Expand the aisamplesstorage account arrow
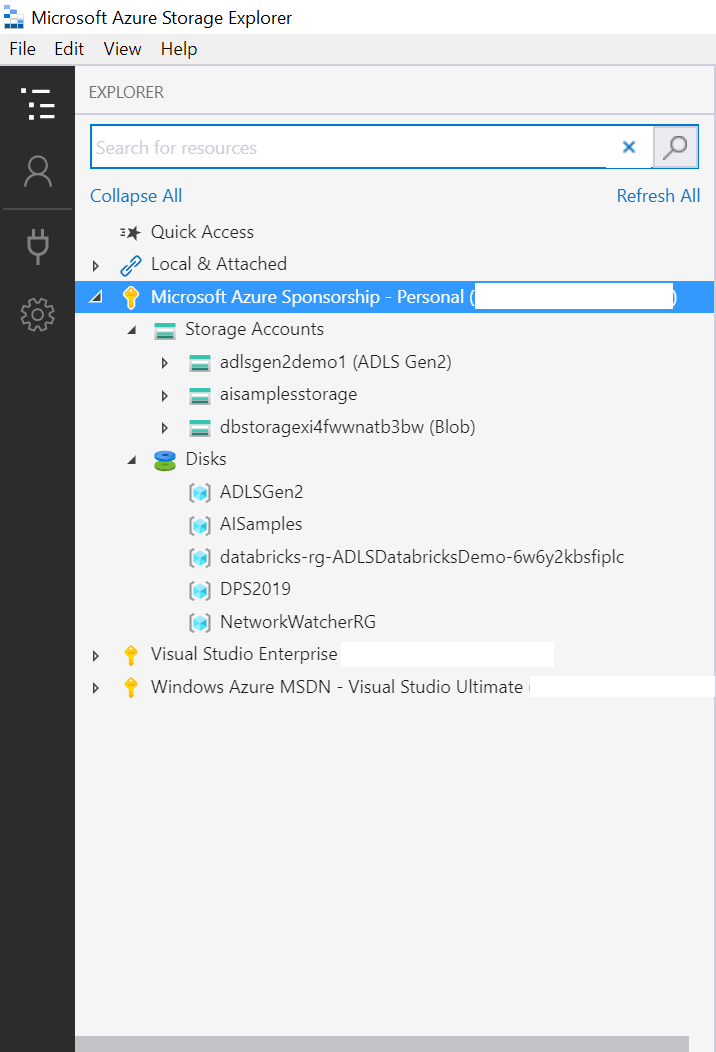The image size is (716, 1052). click(164, 396)
